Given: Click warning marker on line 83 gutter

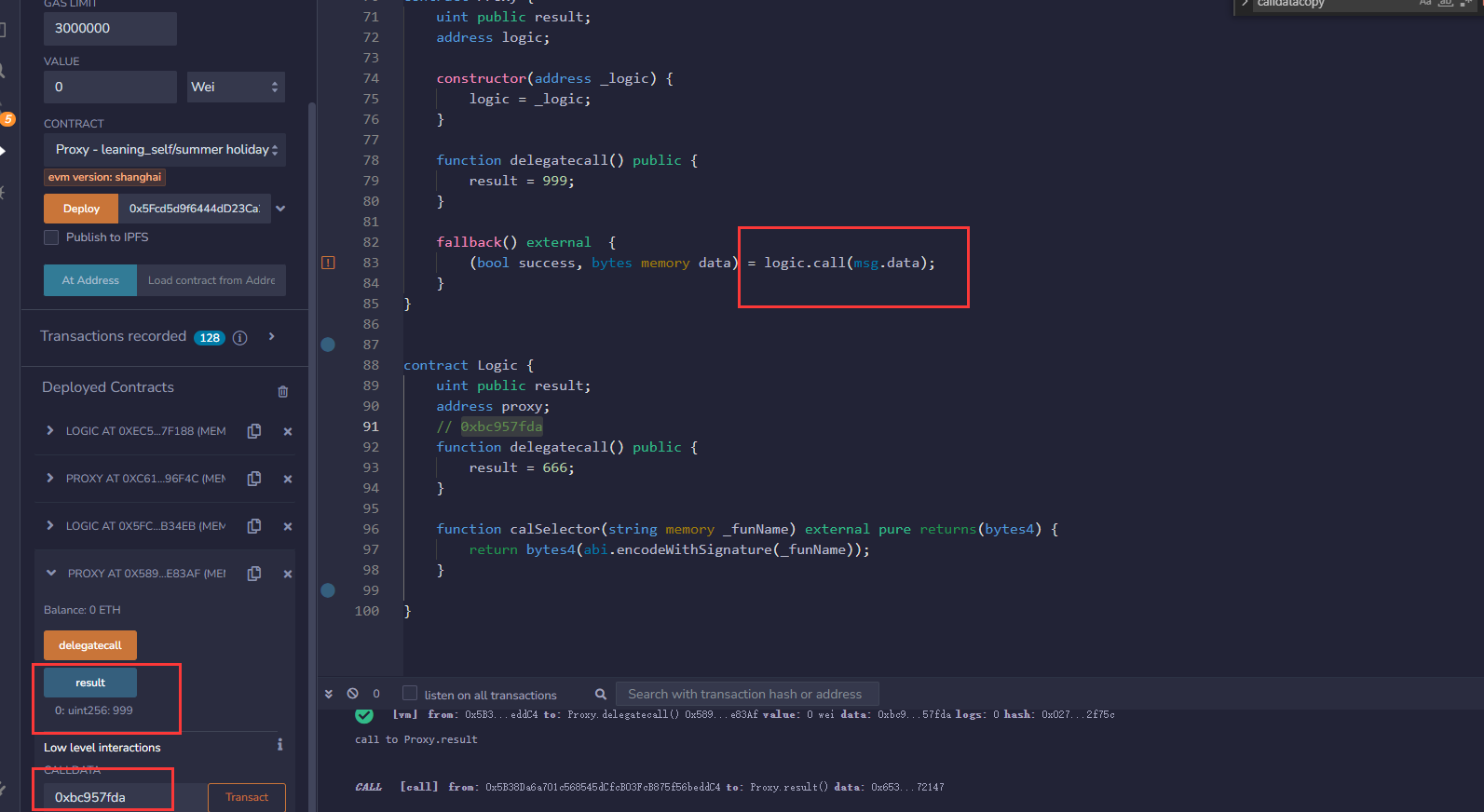Looking at the screenshot, I should [328, 263].
